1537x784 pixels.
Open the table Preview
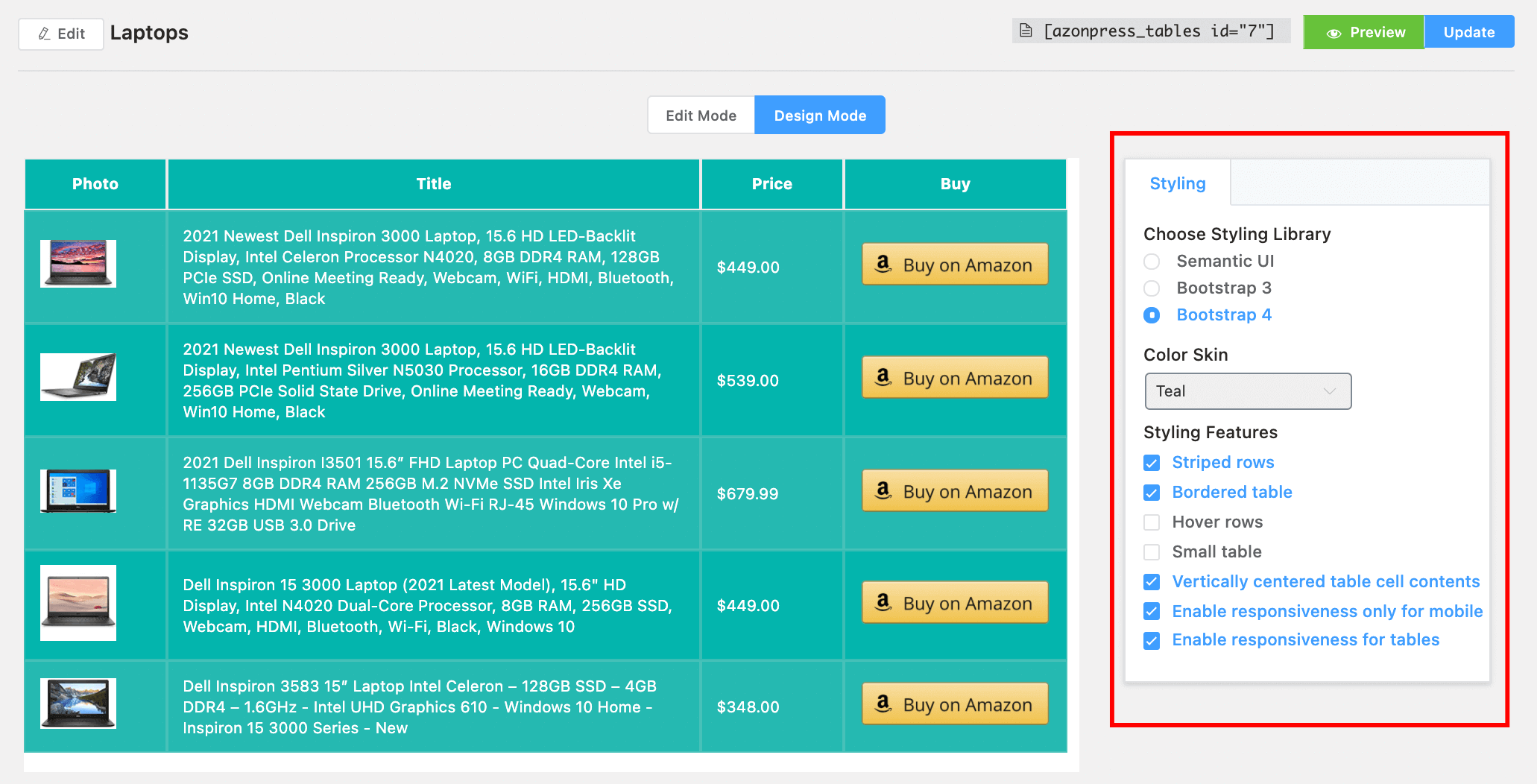tap(1364, 32)
